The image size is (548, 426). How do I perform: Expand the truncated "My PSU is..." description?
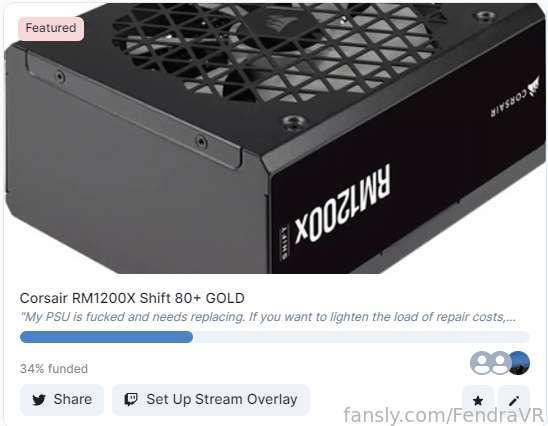pyautogui.click(x=268, y=317)
